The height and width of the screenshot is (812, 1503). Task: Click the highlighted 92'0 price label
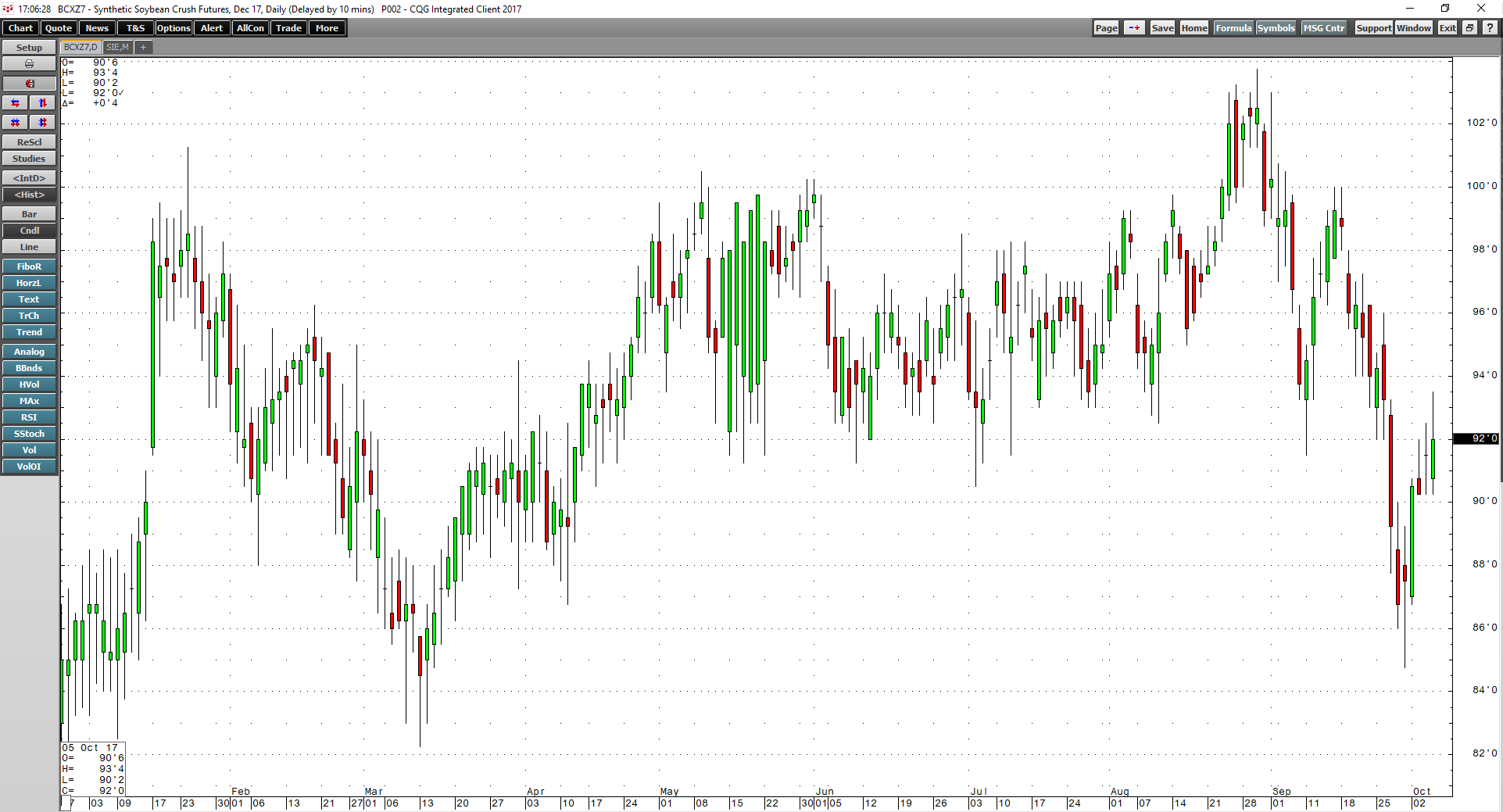1476,438
